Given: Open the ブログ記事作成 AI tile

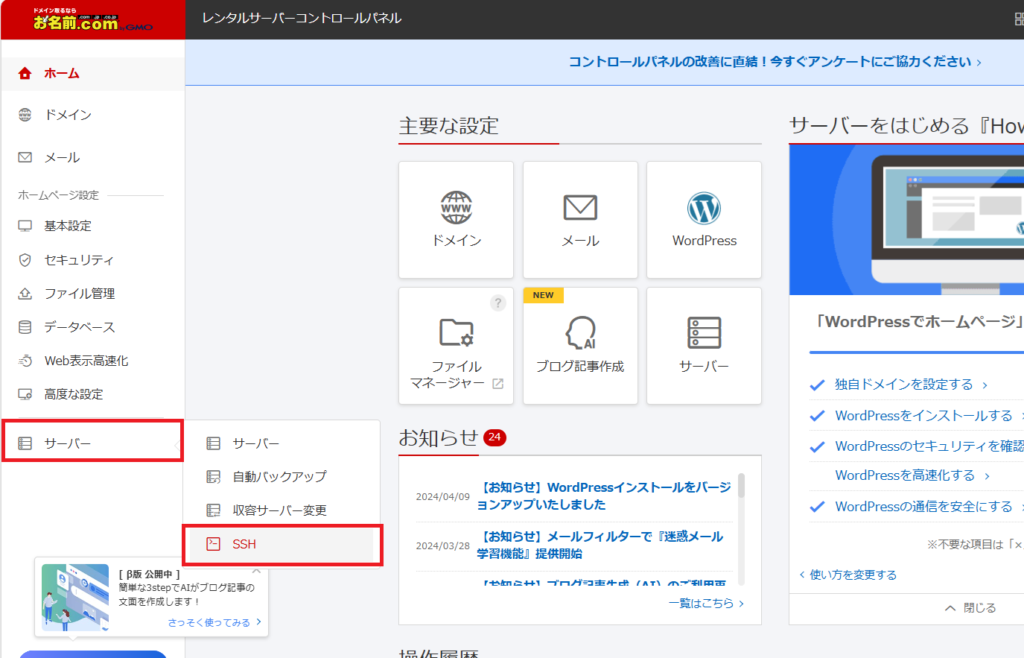Looking at the screenshot, I should point(580,346).
